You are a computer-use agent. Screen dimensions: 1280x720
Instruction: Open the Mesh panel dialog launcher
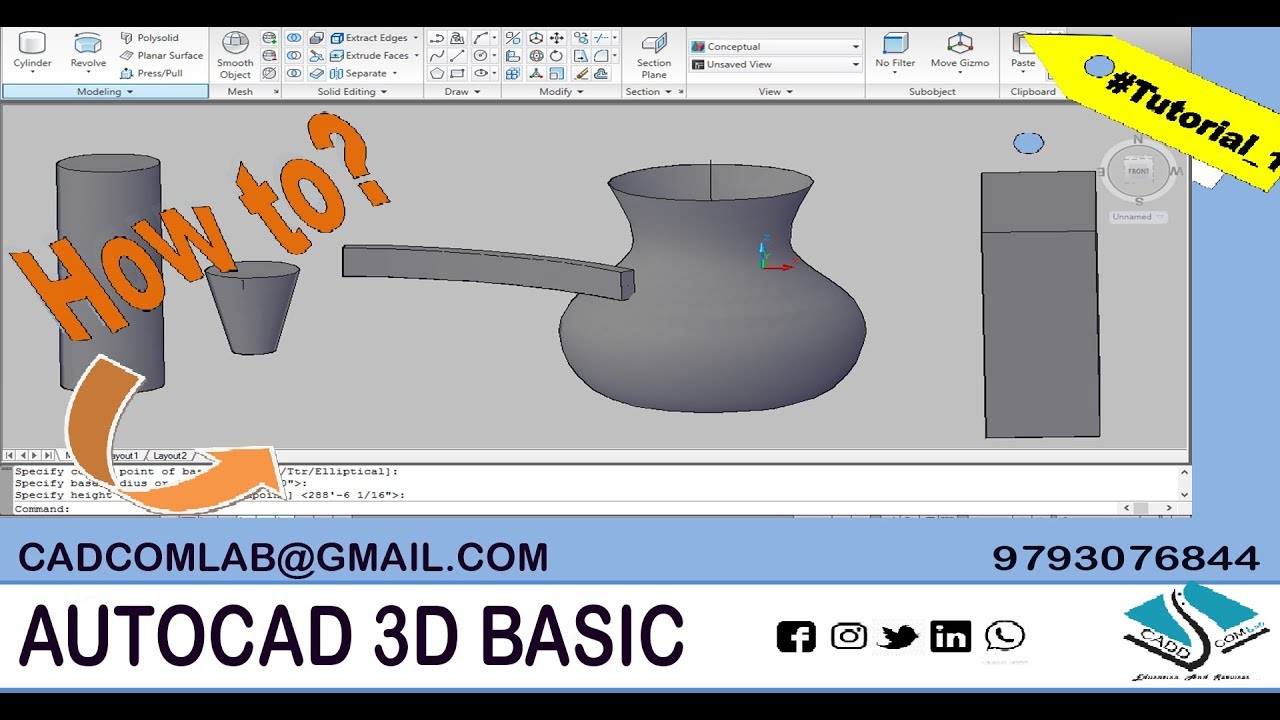[275, 92]
